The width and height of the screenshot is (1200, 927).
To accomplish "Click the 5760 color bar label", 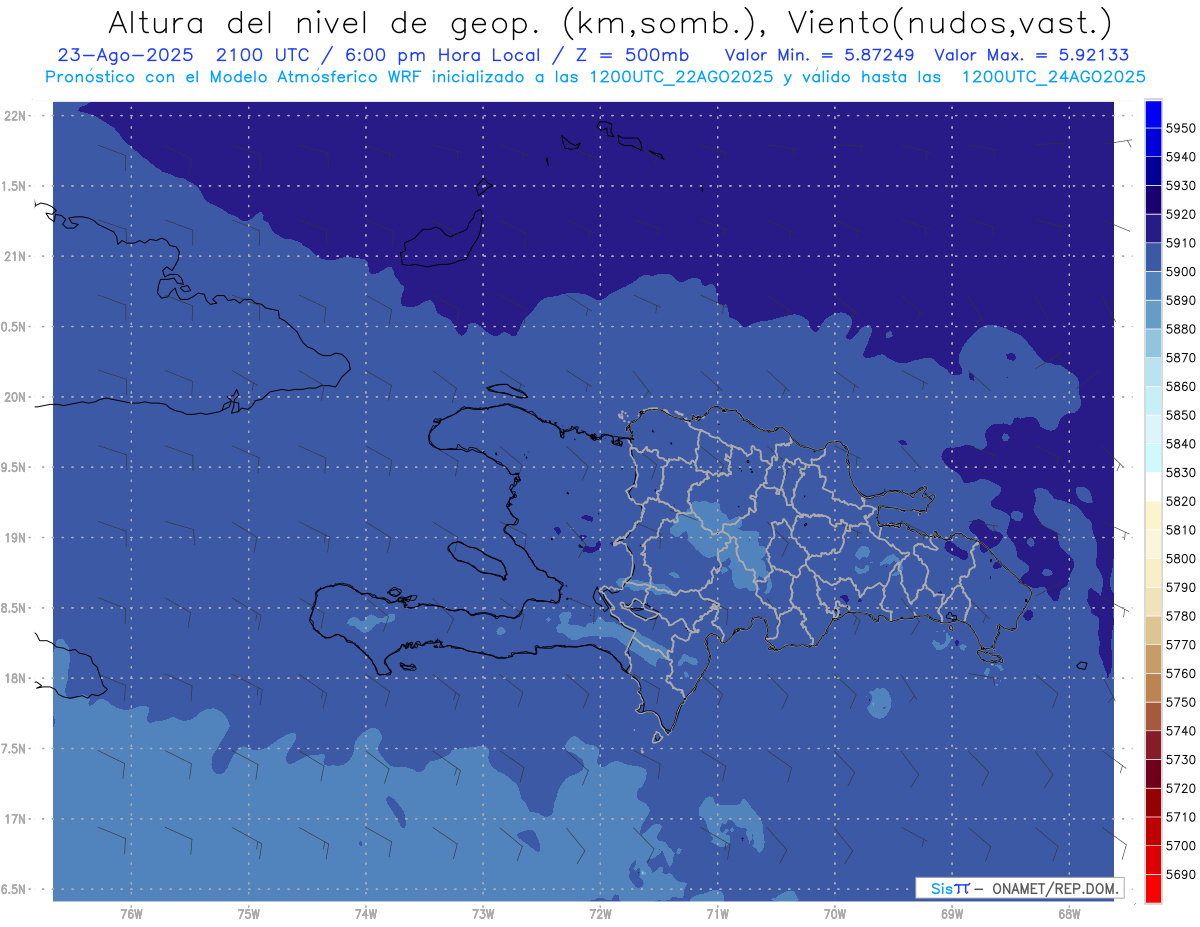I will (1180, 673).
